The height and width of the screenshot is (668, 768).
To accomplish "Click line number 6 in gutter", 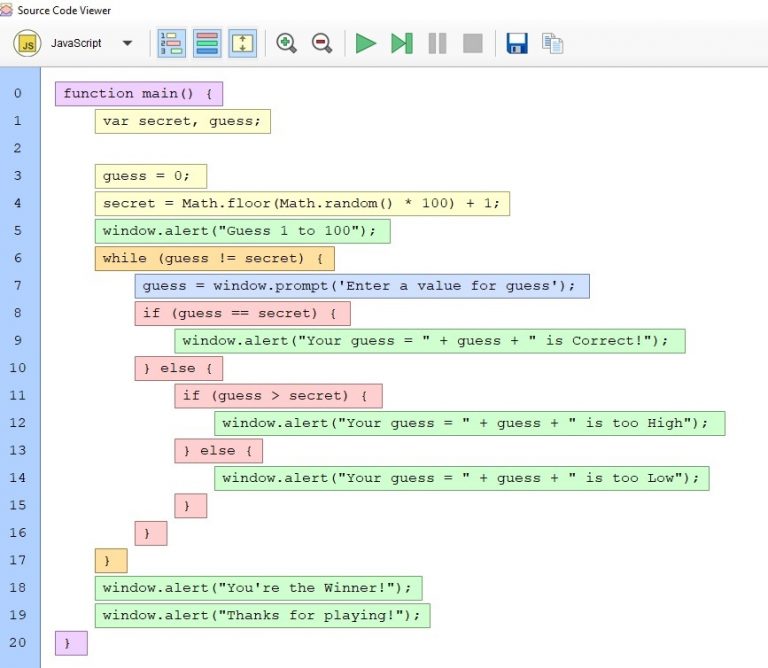I will coord(18,258).
